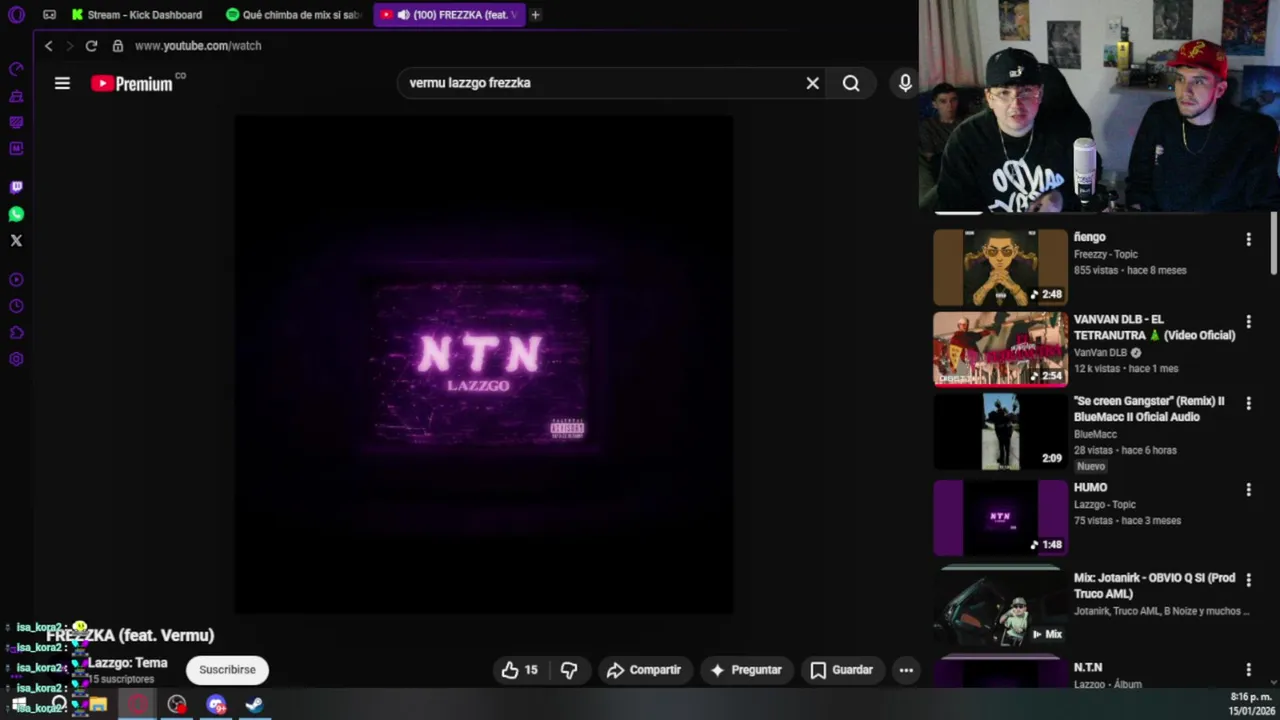1280x720 pixels.
Task: Open Opera GX from the taskbar
Action: (137, 705)
